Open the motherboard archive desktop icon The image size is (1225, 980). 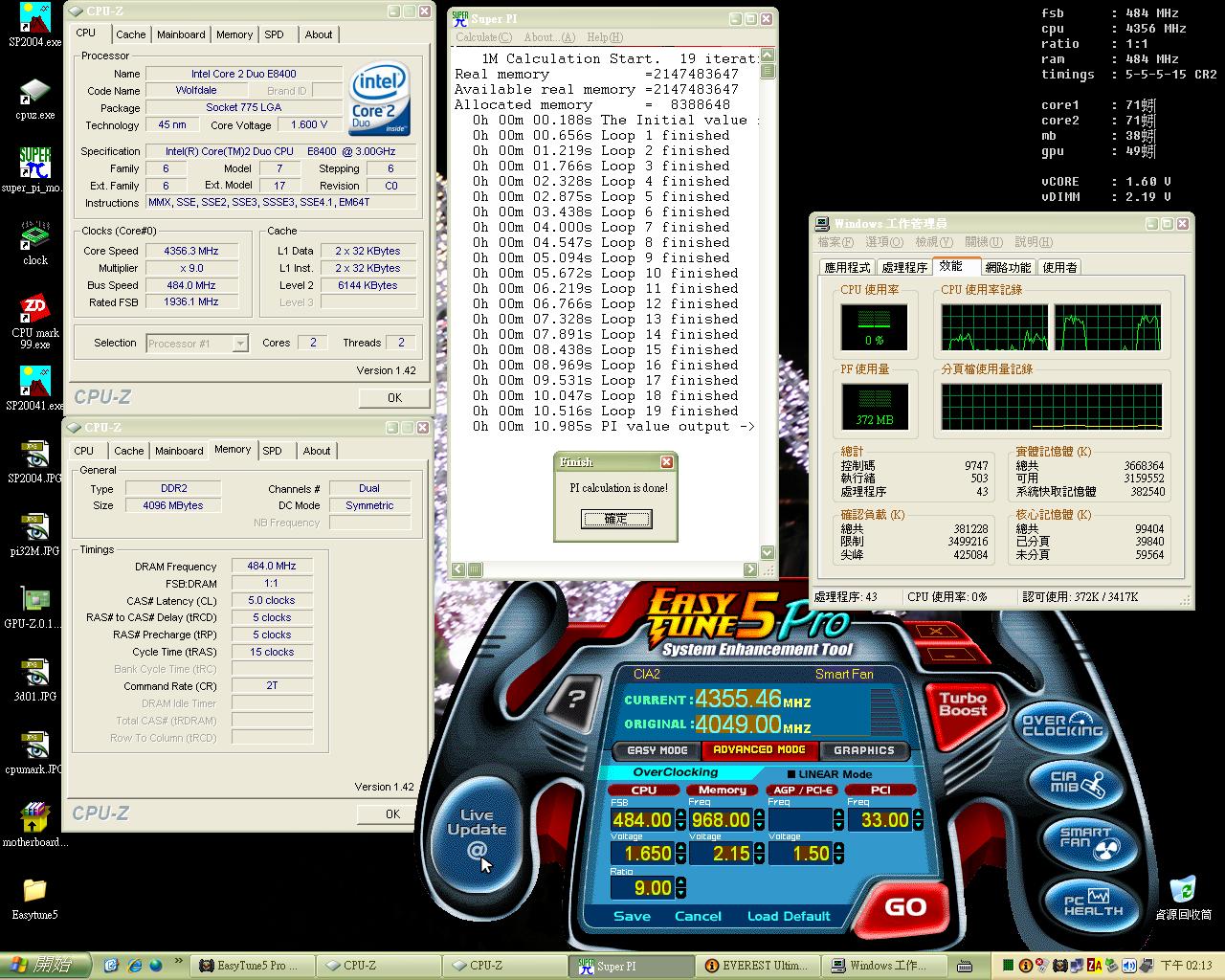(34, 825)
